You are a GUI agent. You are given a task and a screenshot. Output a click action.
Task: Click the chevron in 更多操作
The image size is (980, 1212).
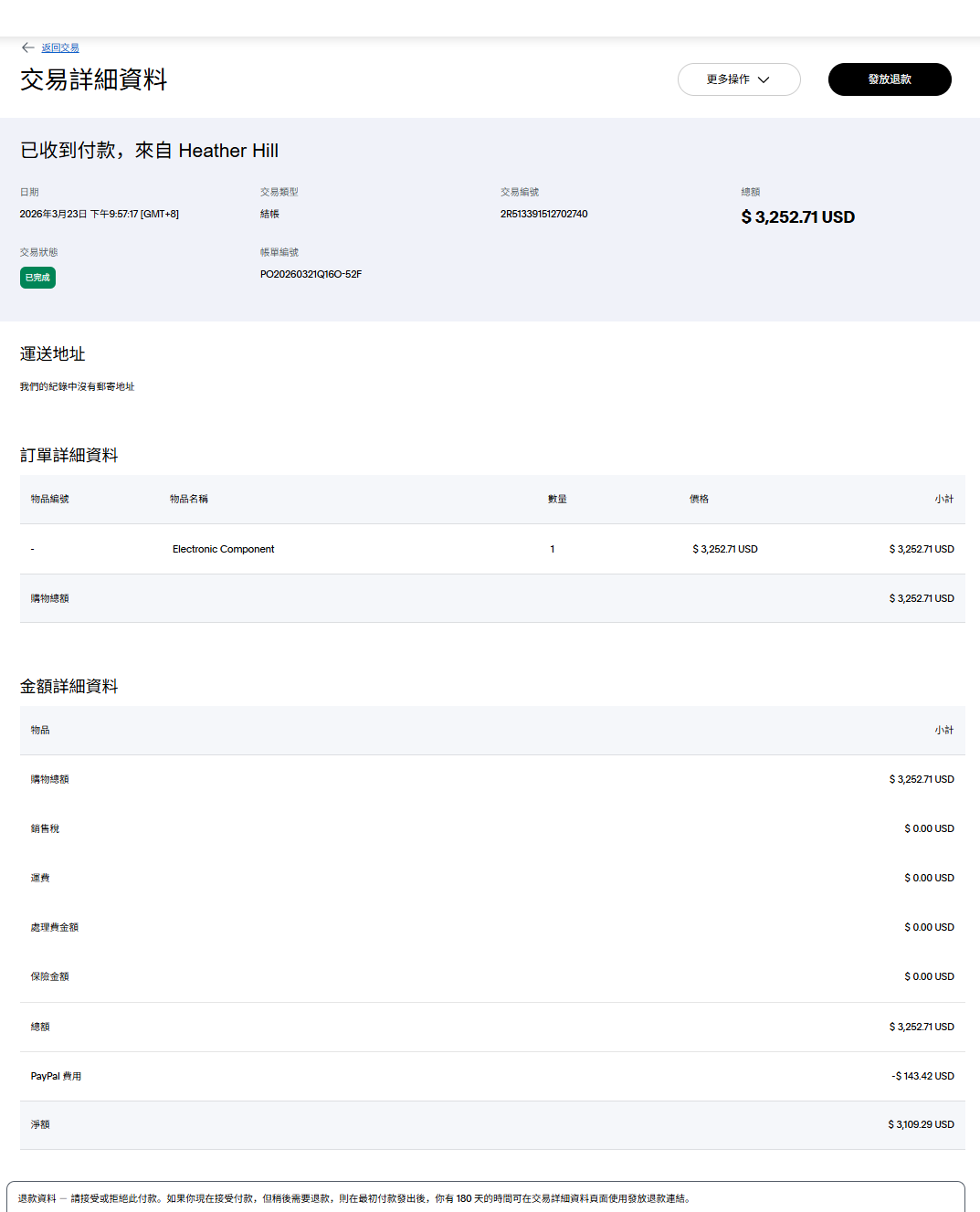(764, 79)
